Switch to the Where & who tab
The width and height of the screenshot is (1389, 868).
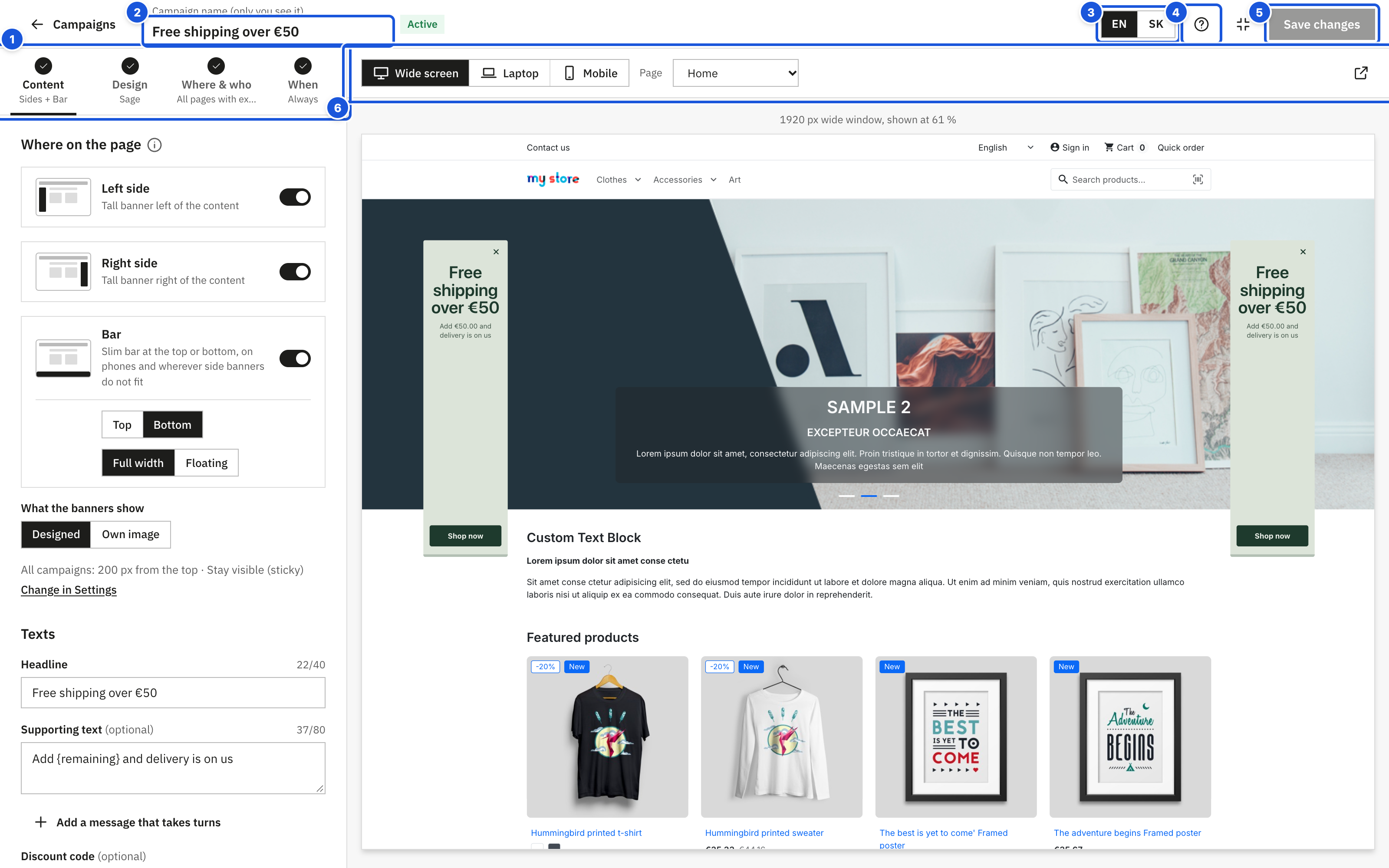coord(217,82)
